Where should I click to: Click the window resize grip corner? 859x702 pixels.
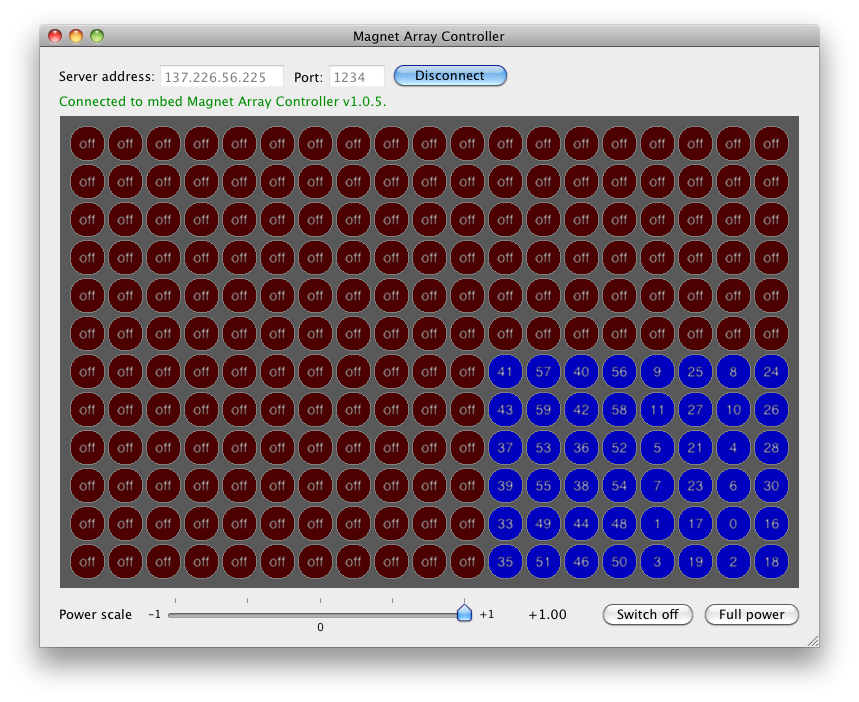pyautogui.click(x=813, y=641)
